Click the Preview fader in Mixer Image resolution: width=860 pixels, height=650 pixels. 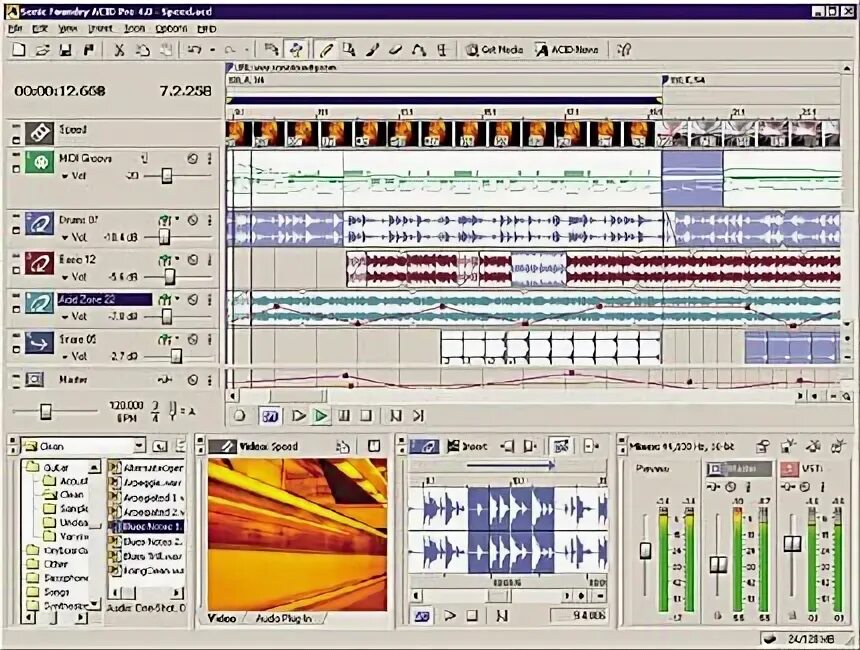pos(646,550)
